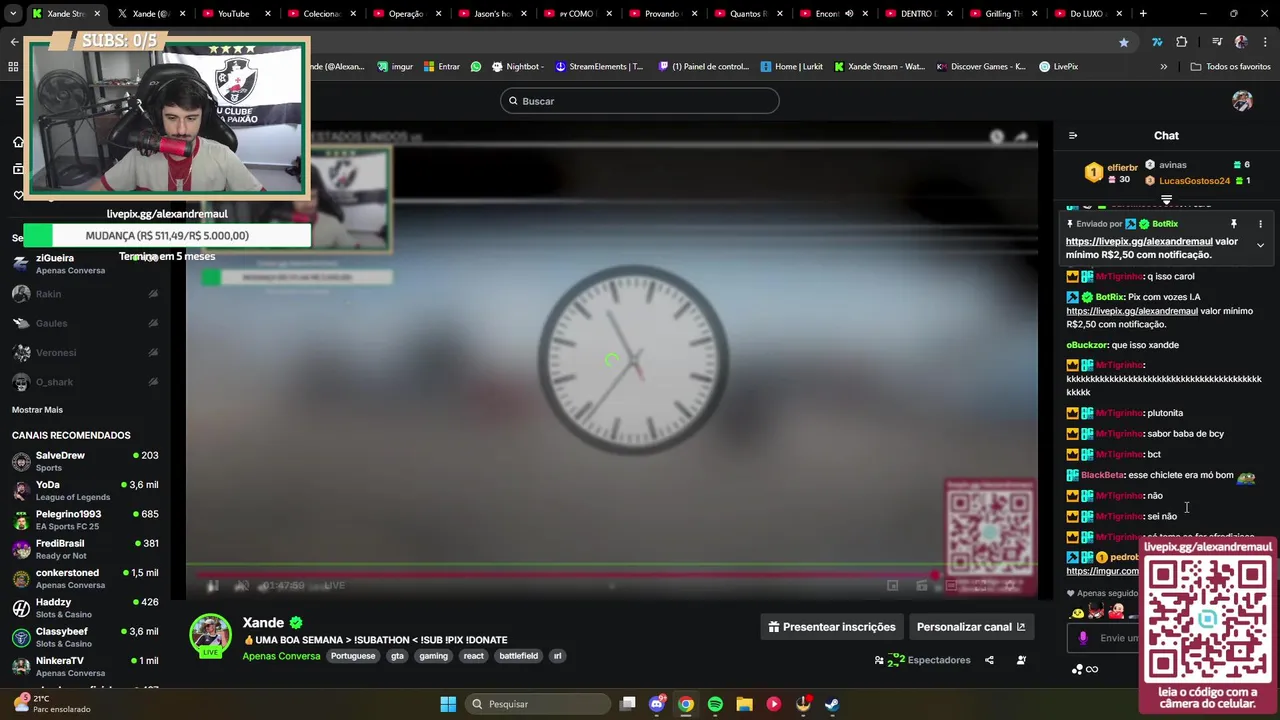This screenshot has width=1280, height=720.
Task: Open Apenas Conversa category link
Action: coord(281,656)
